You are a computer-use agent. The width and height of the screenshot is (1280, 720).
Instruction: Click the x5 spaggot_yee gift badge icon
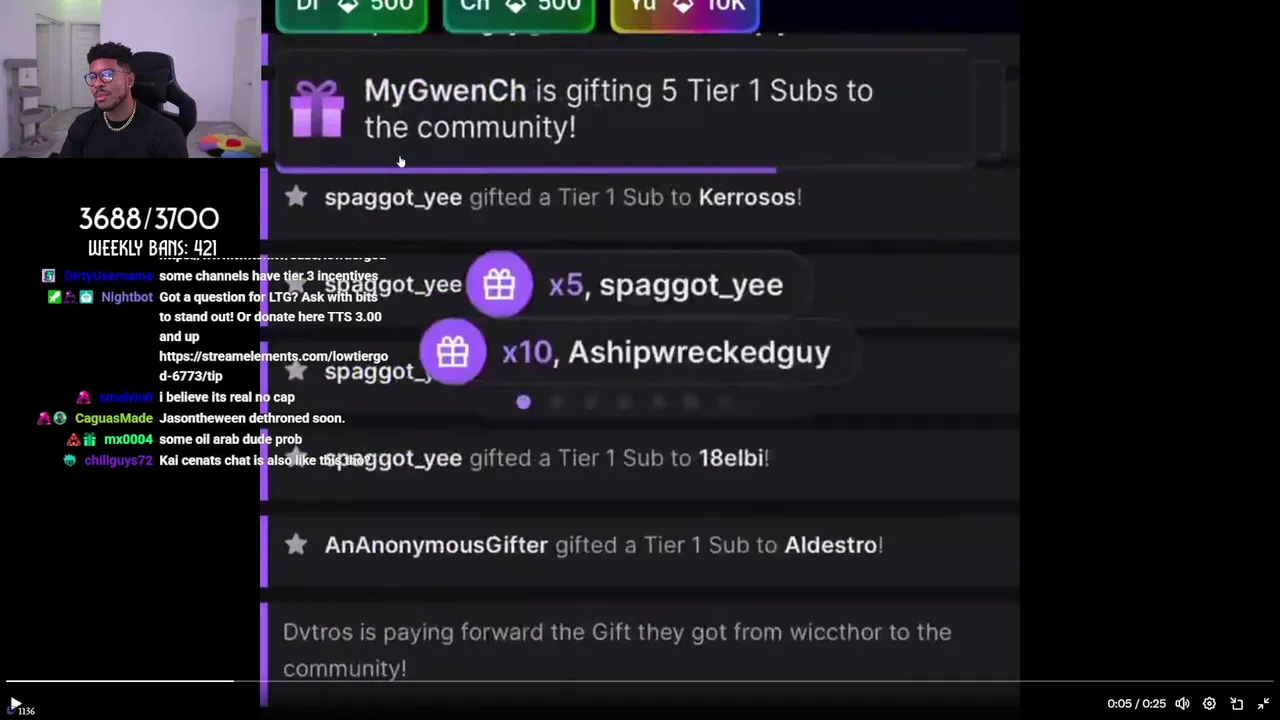click(x=499, y=285)
